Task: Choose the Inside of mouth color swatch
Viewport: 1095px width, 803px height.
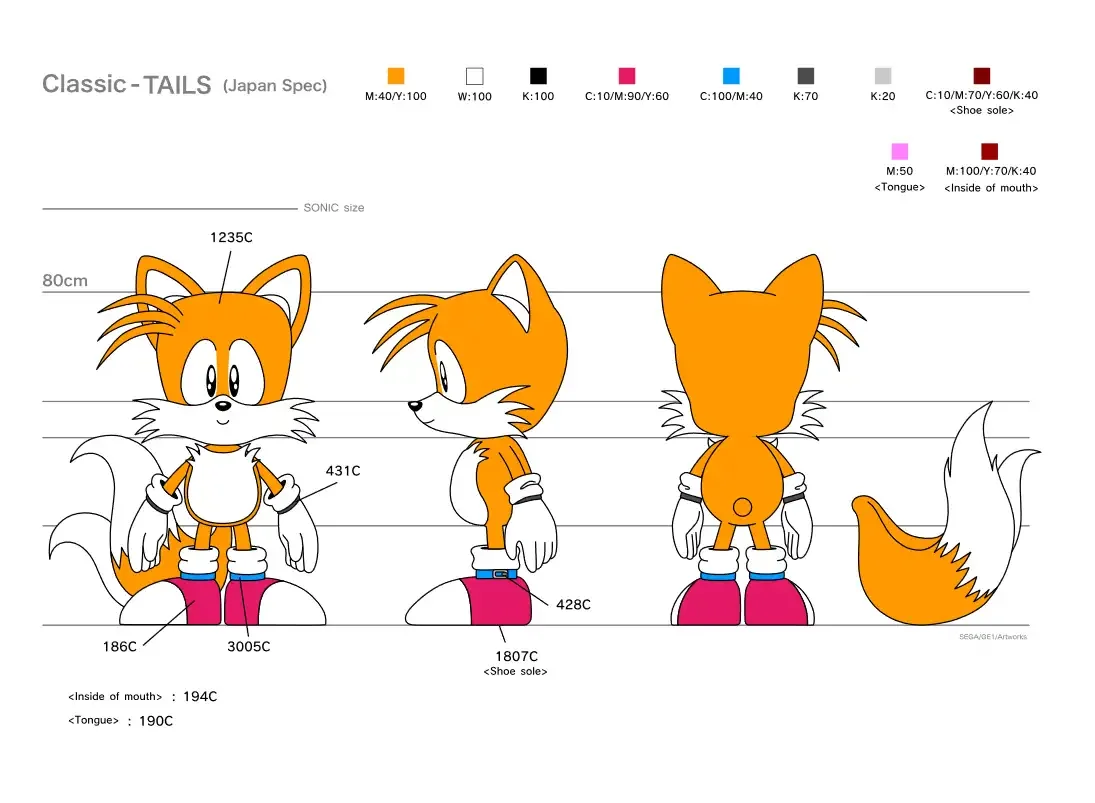Action: click(989, 151)
